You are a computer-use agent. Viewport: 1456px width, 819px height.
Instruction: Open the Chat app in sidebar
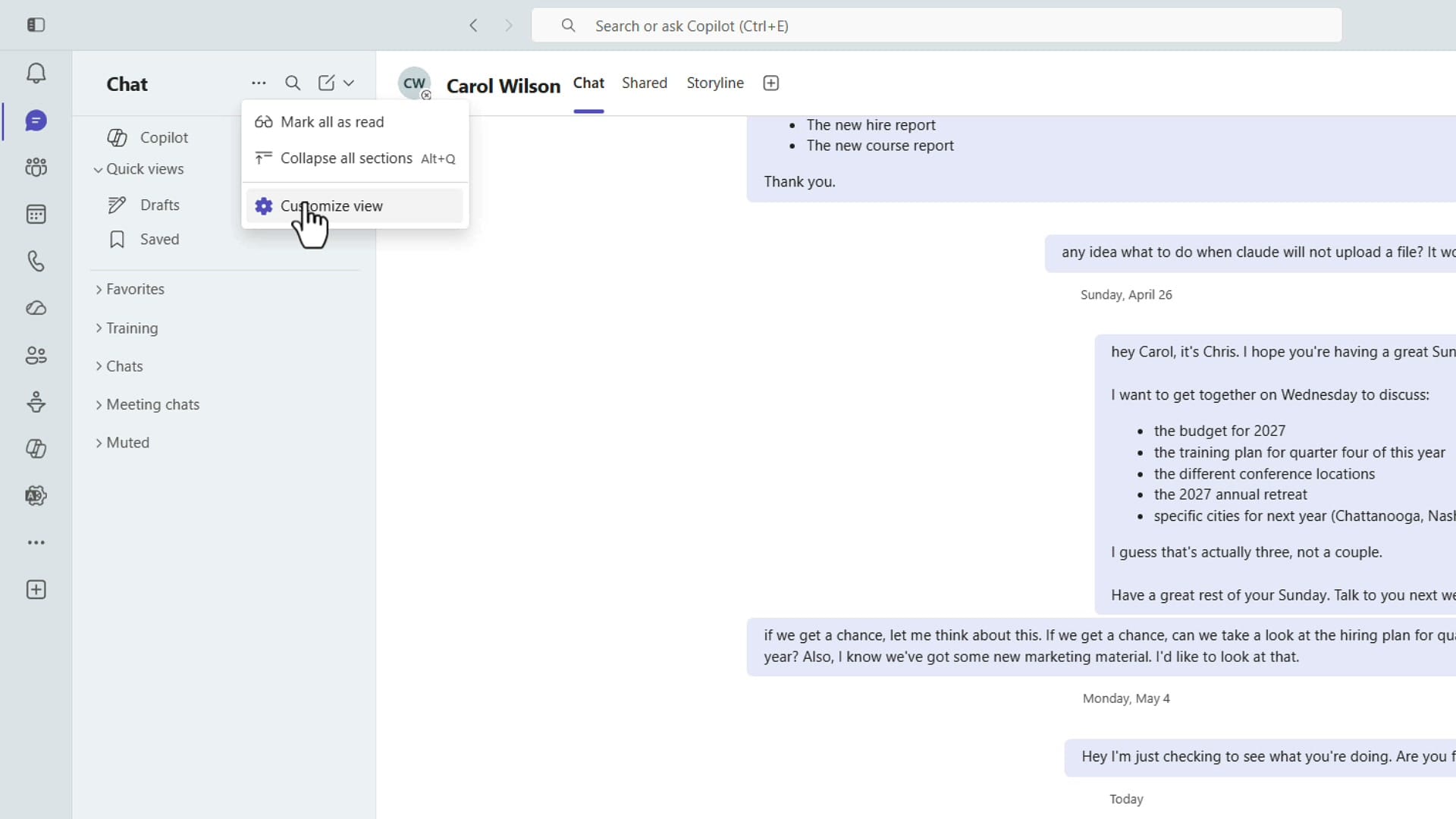coord(36,121)
